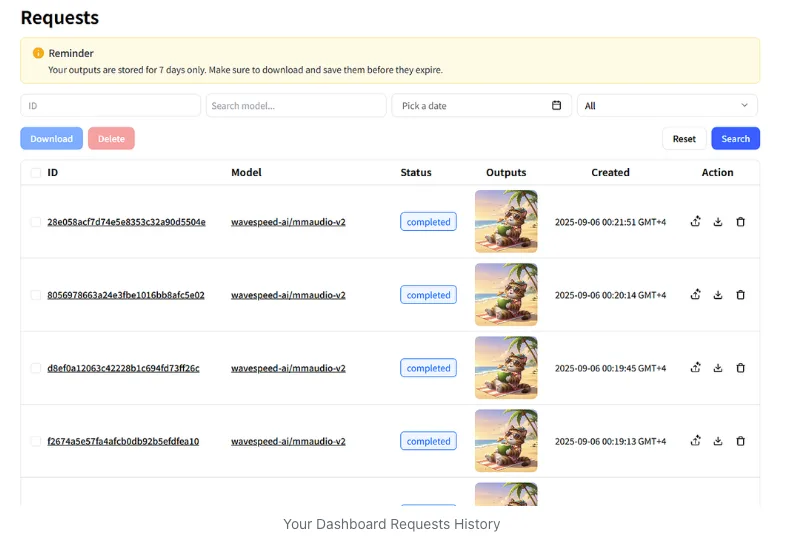
Task: Share the 8056978663a24e3f request output
Action: coord(695,295)
